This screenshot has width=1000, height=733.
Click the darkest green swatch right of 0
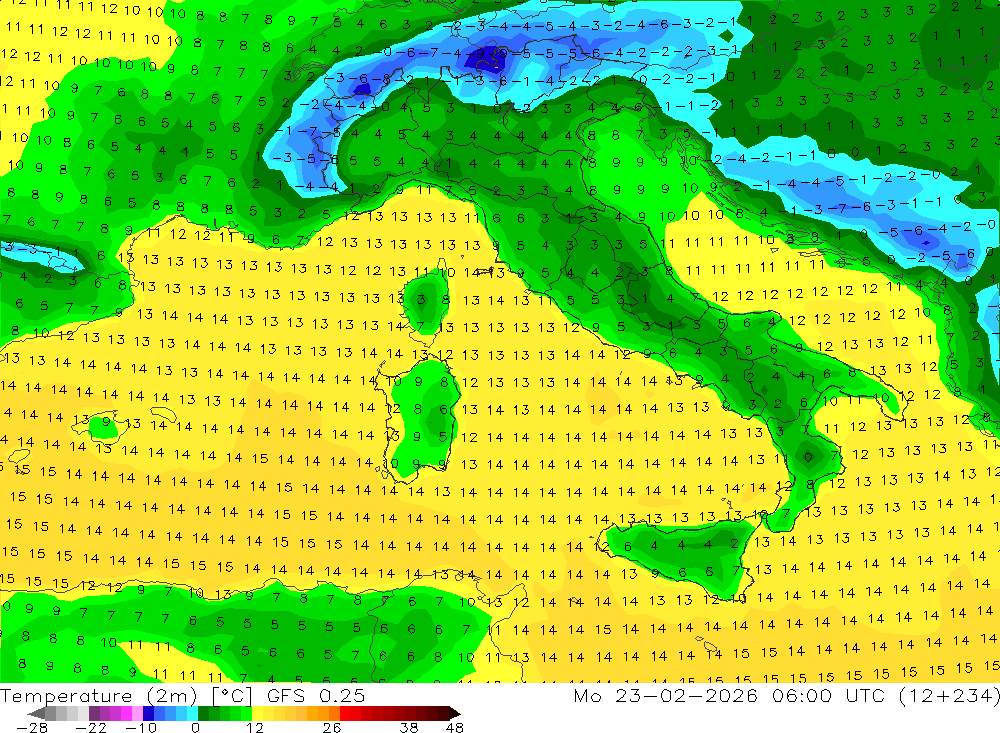click(203, 713)
